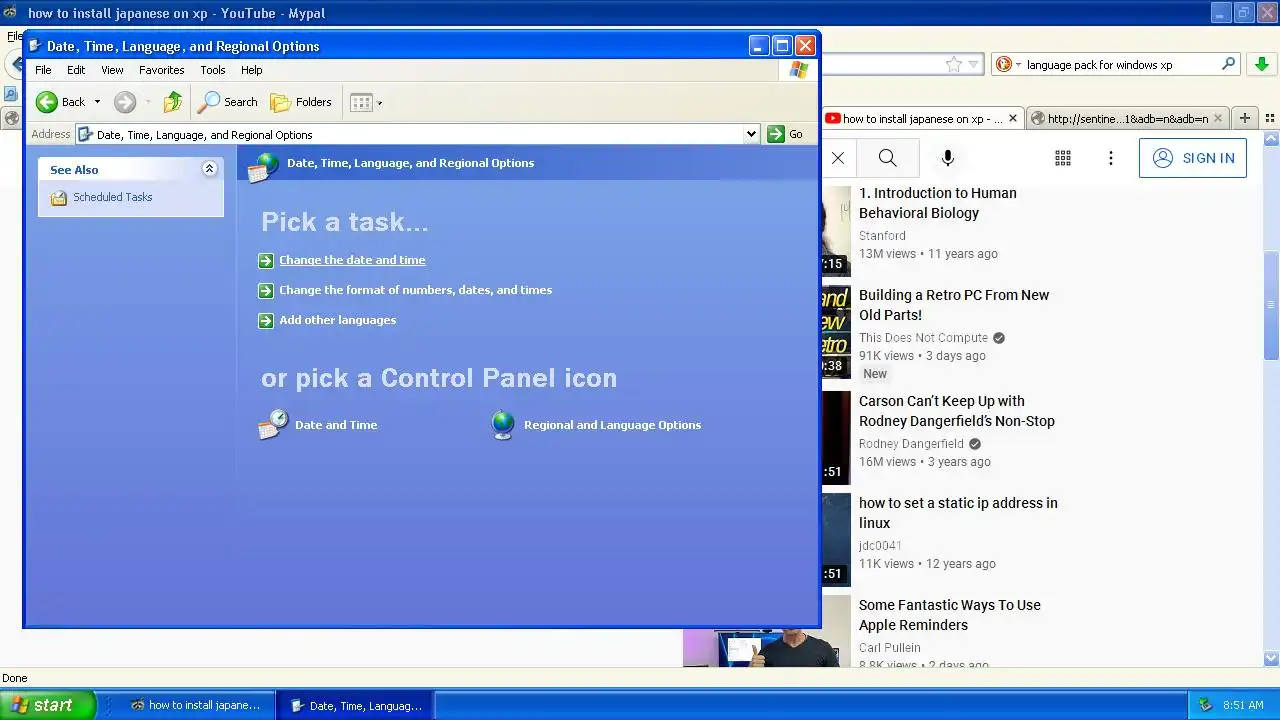Click the Windows flag logo in Explorer

pyautogui.click(x=798, y=70)
